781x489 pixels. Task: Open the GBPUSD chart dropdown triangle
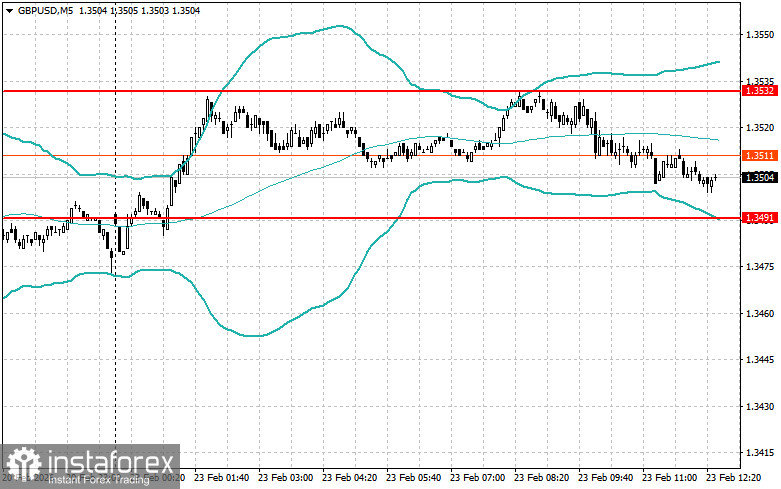point(9,10)
